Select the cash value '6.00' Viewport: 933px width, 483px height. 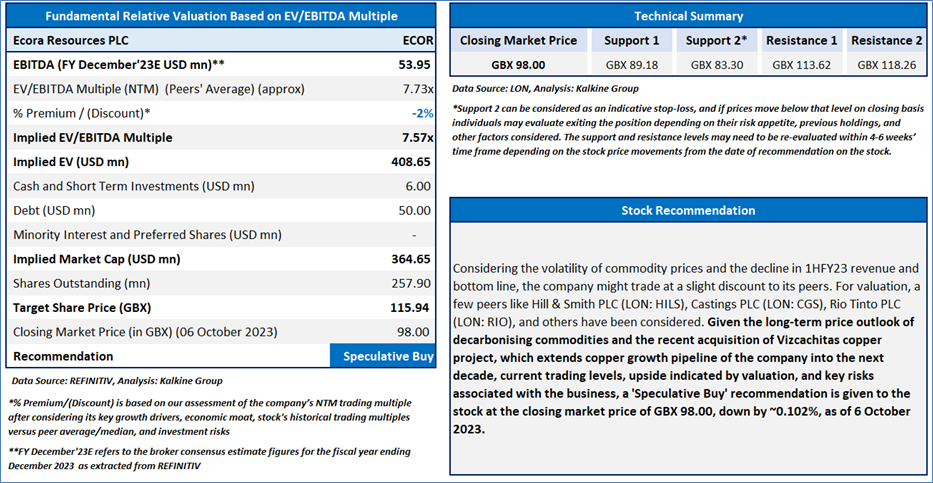419,186
